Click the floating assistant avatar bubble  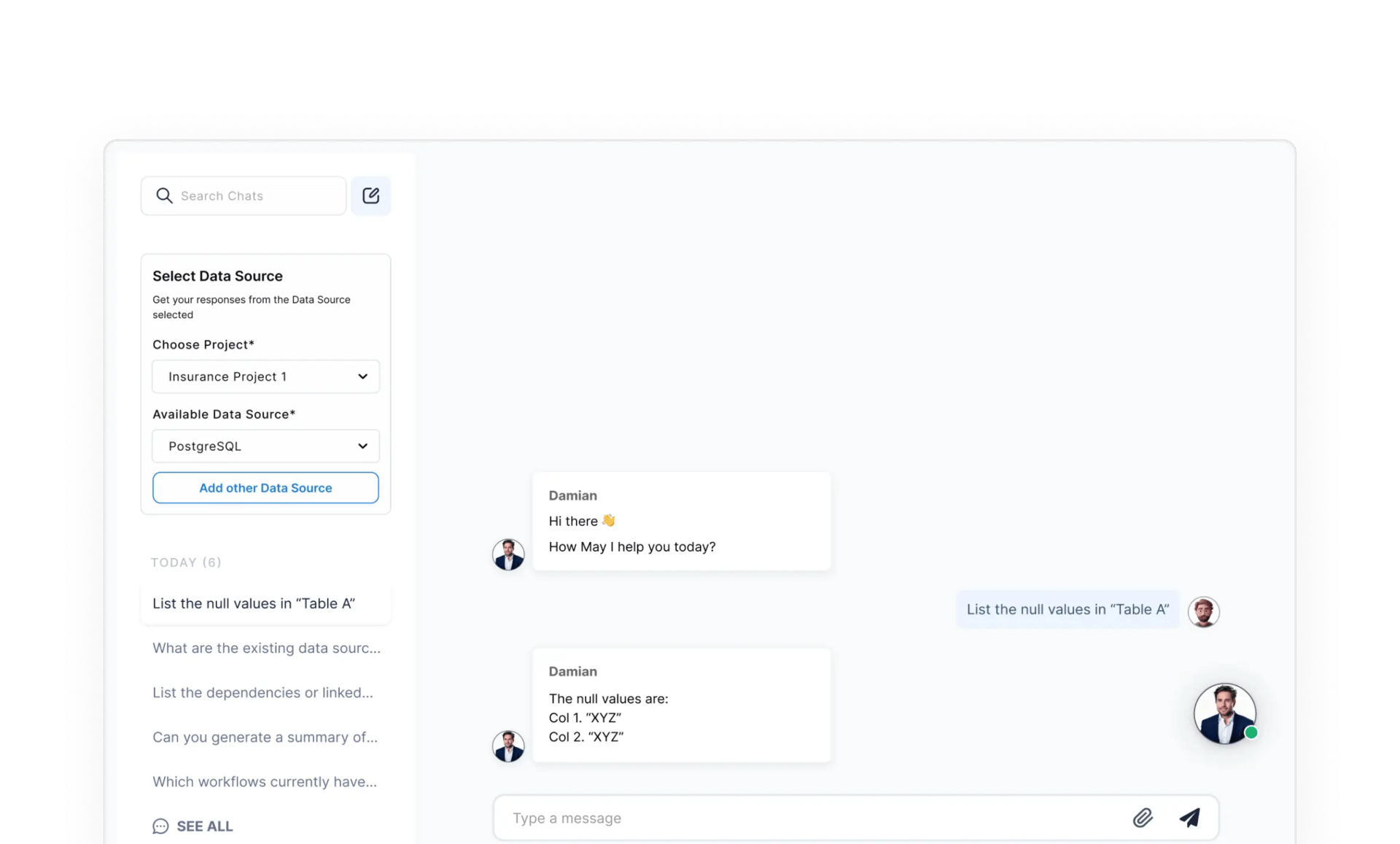coord(1224,713)
